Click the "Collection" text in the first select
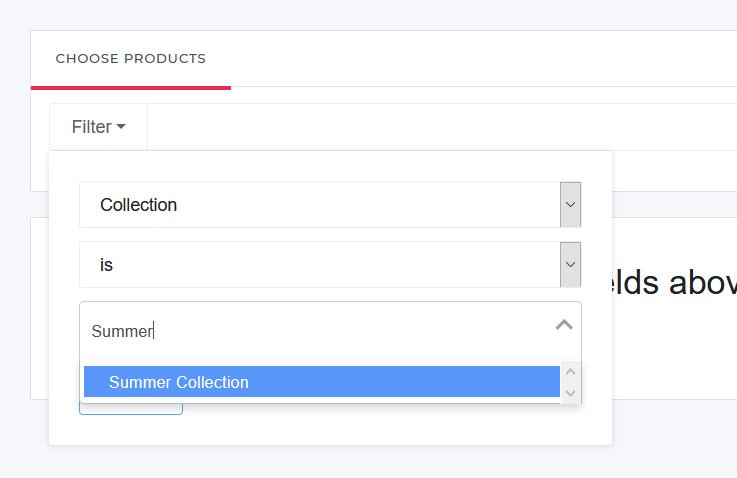Viewport: 737px width, 478px height. tap(138, 205)
